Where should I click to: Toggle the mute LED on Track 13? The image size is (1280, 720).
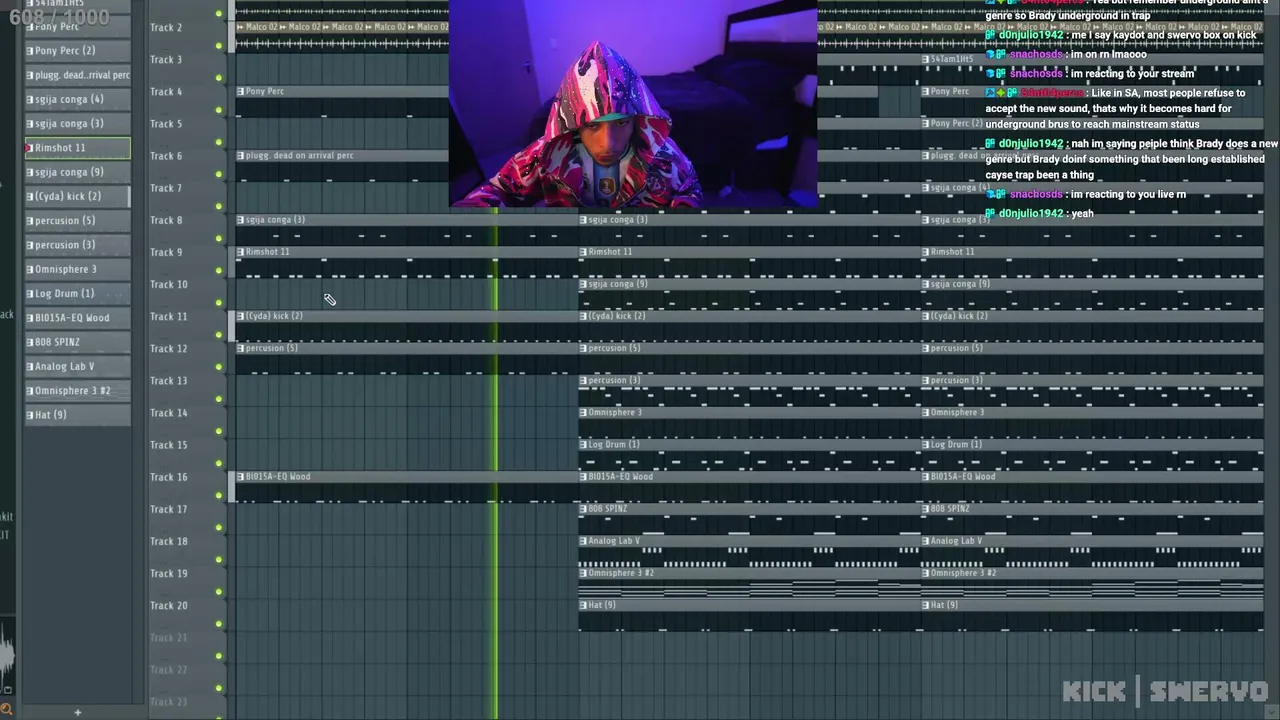219,399
